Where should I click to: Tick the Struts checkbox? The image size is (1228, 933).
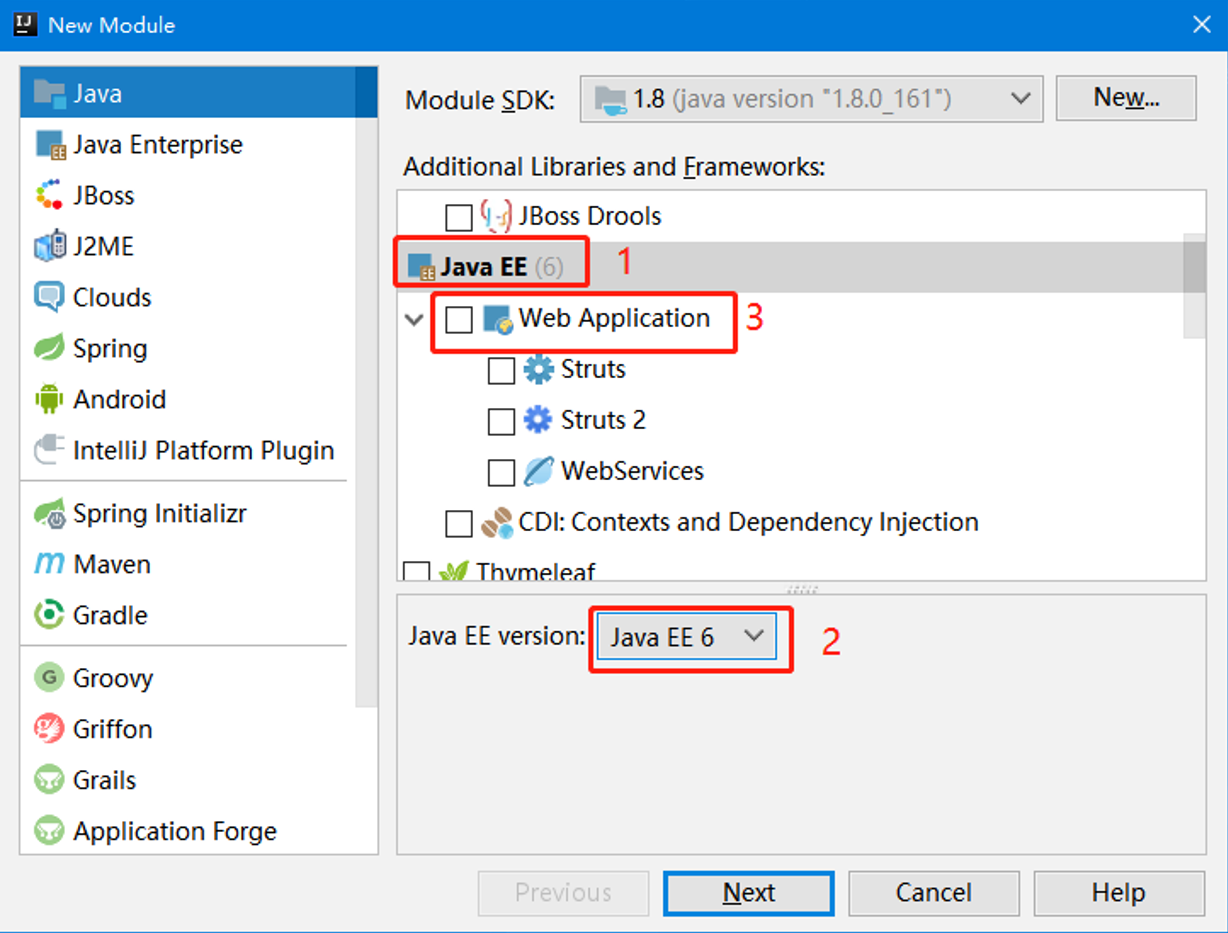click(x=501, y=371)
